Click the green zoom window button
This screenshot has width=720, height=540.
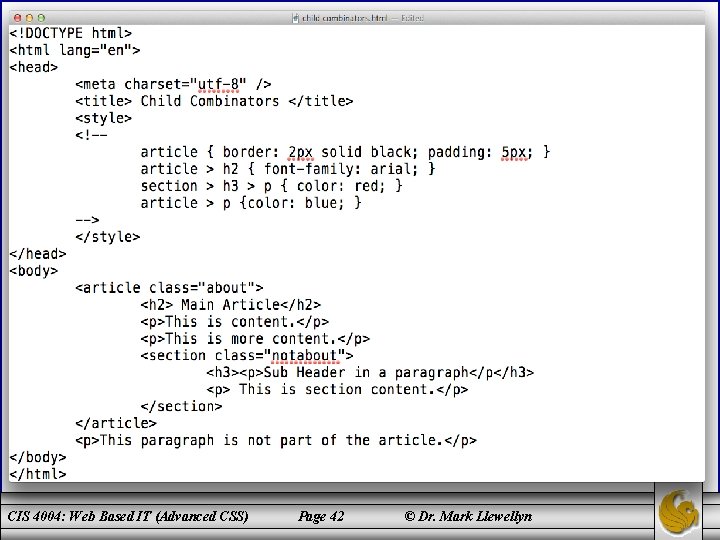tap(41, 18)
